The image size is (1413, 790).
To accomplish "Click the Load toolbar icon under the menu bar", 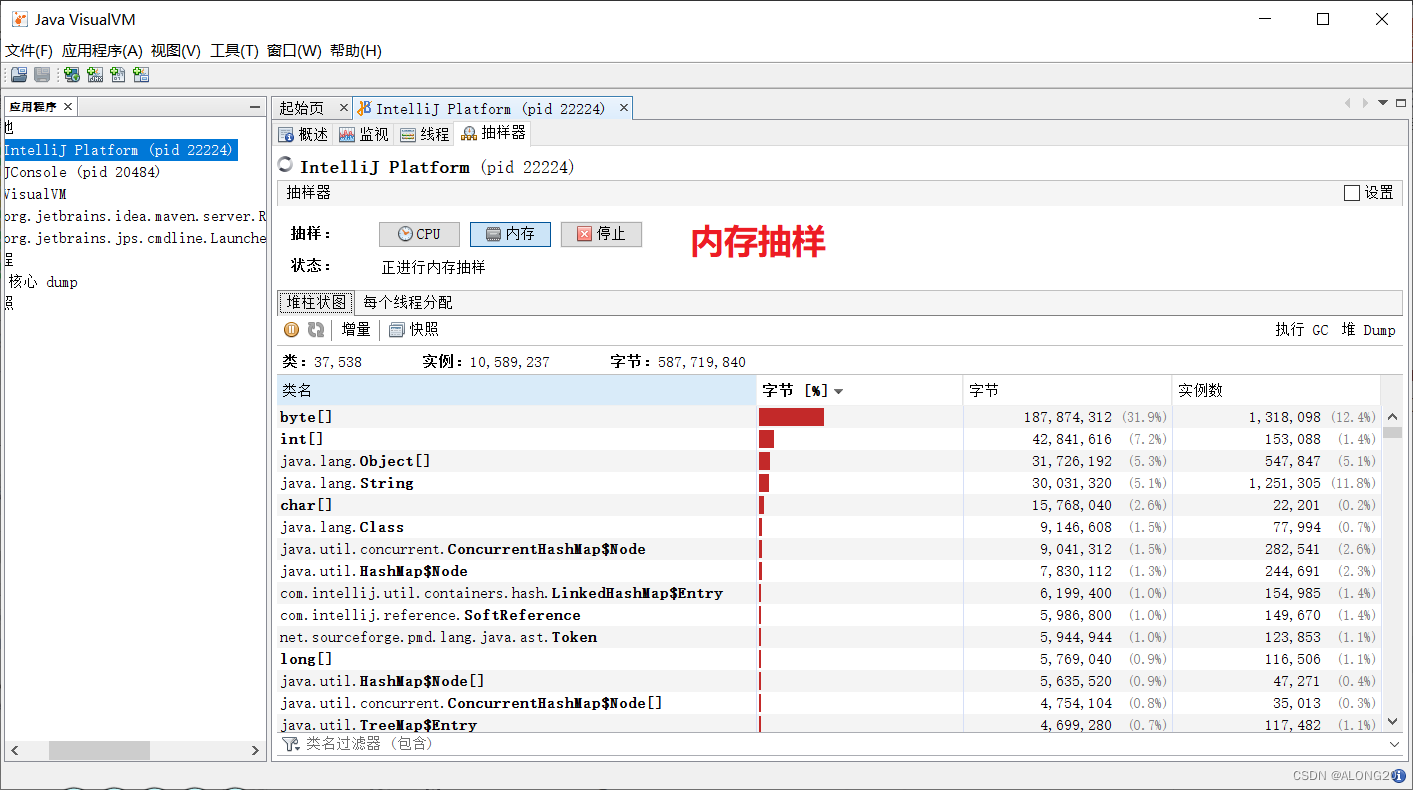I will (19, 75).
